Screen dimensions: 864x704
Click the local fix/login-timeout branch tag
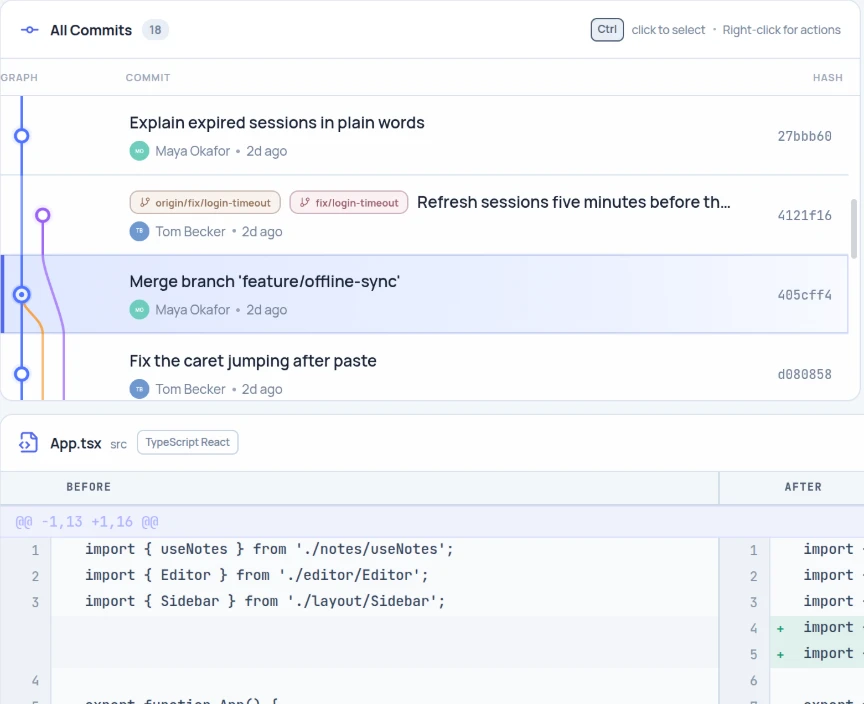click(x=349, y=203)
